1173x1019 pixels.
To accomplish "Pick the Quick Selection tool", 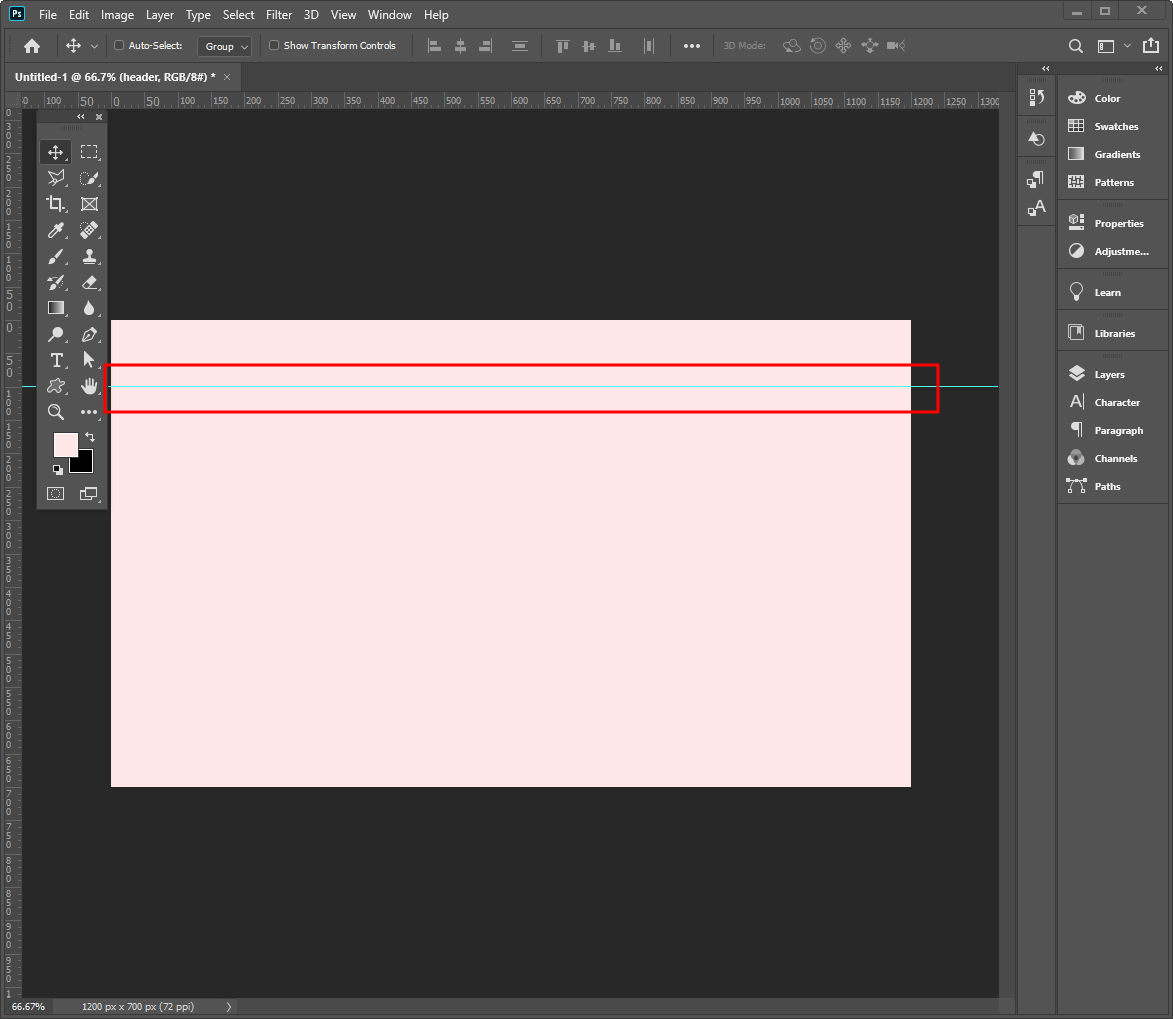I will click(x=89, y=178).
